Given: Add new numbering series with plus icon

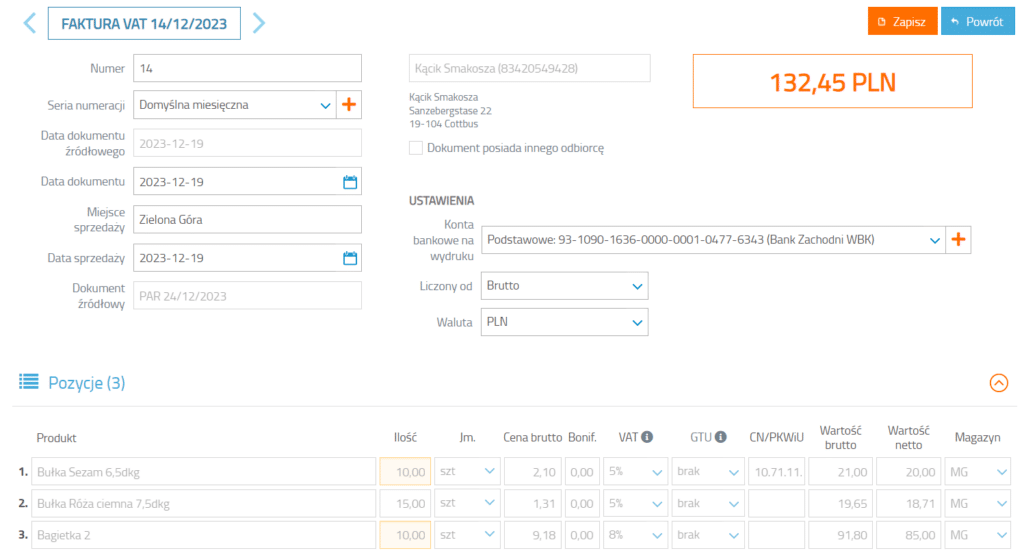Looking at the screenshot, I should 349,104.
